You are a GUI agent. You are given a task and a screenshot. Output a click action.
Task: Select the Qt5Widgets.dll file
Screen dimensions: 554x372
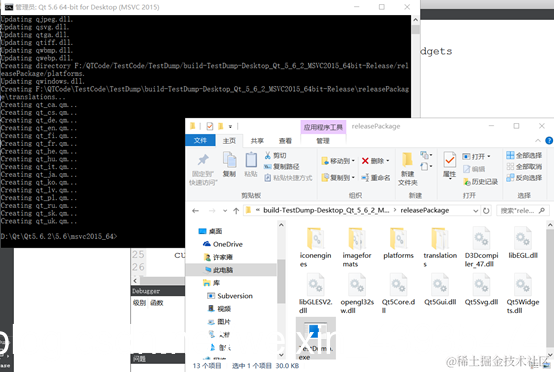click(x=523, y=293)
